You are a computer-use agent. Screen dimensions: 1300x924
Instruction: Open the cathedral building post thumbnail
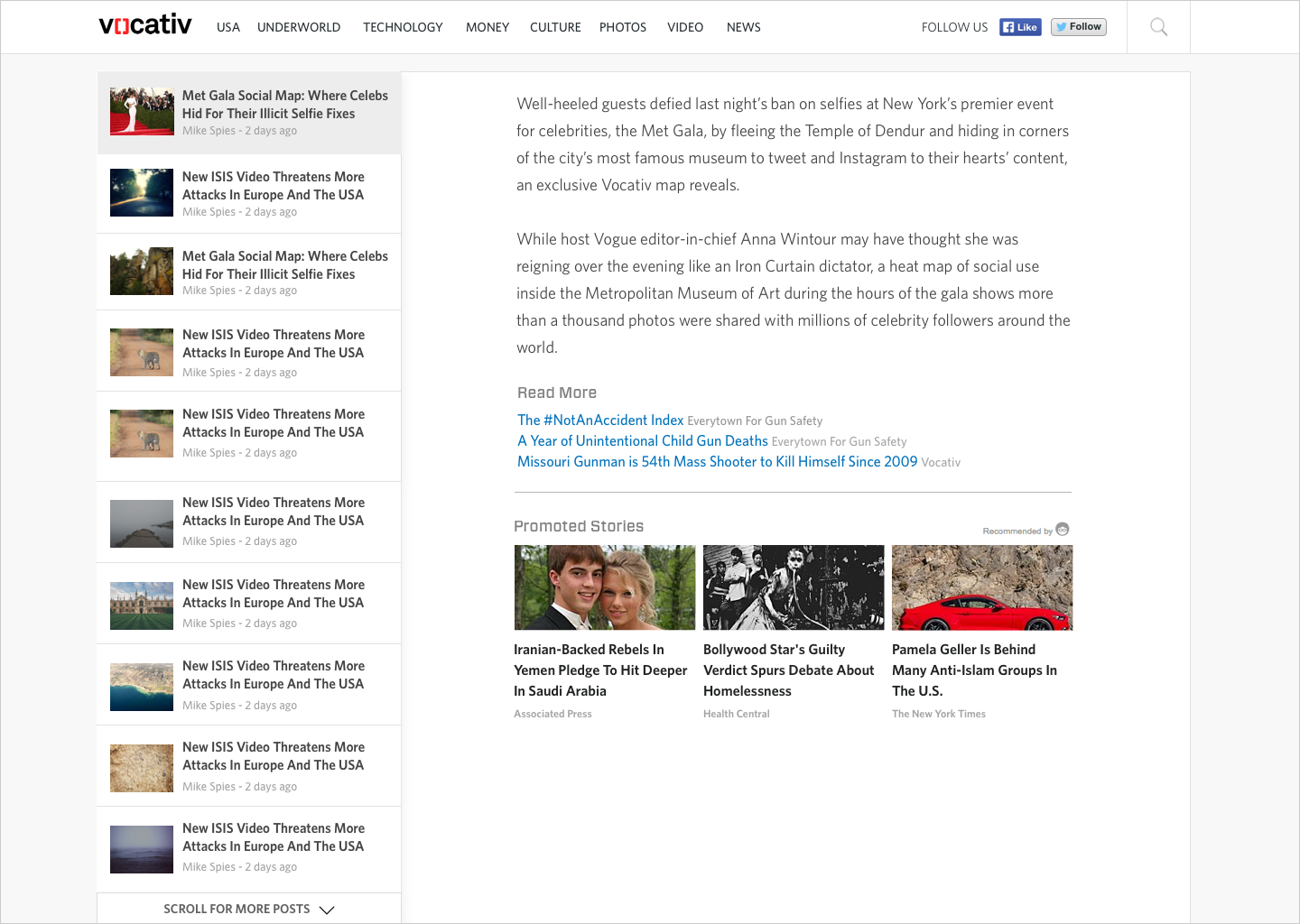click(142, 605)
